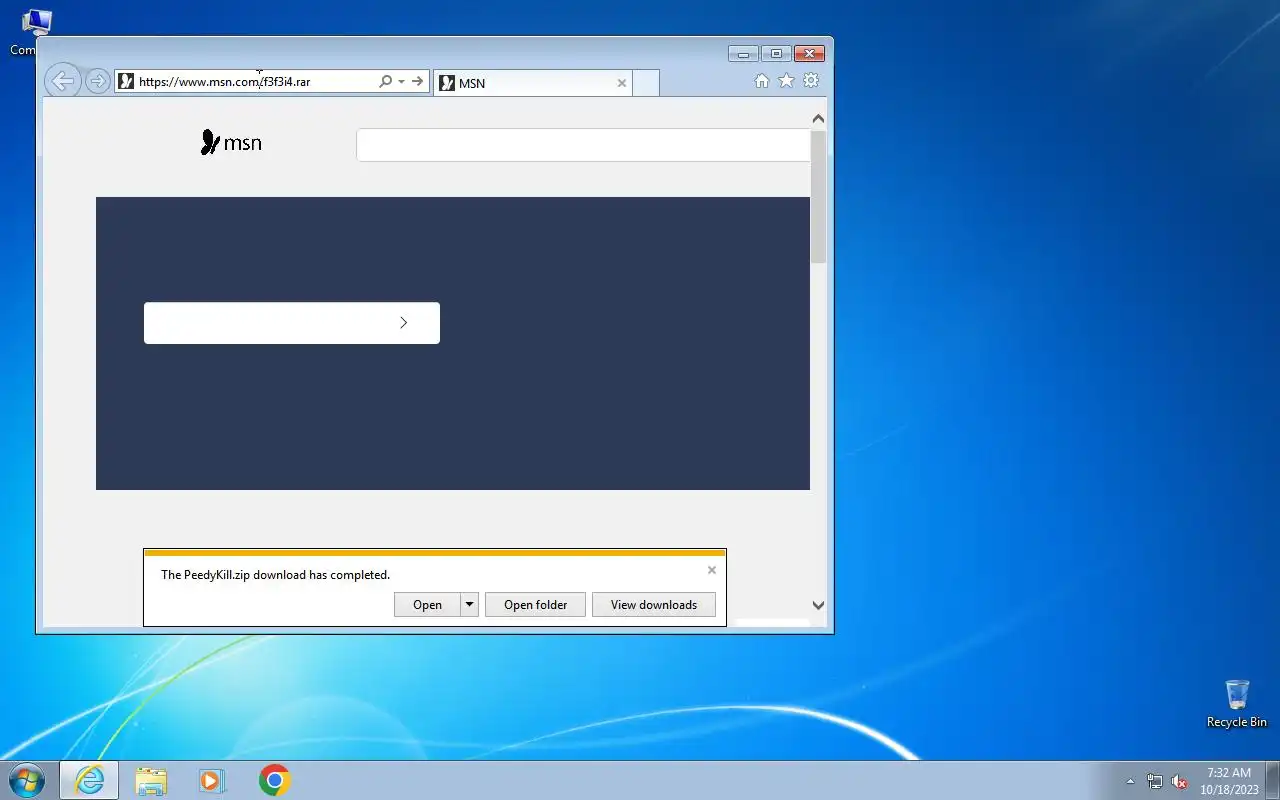Open the Home page icon

click(x=762, y=81)
